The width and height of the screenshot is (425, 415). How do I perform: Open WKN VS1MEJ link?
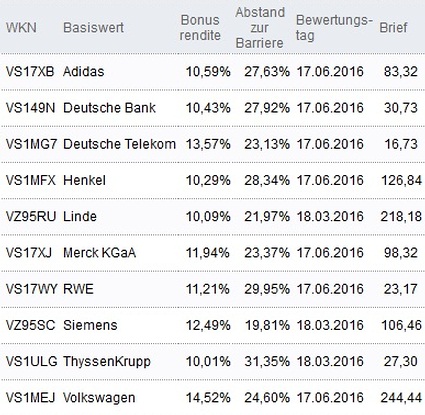[x=30, y=398]
